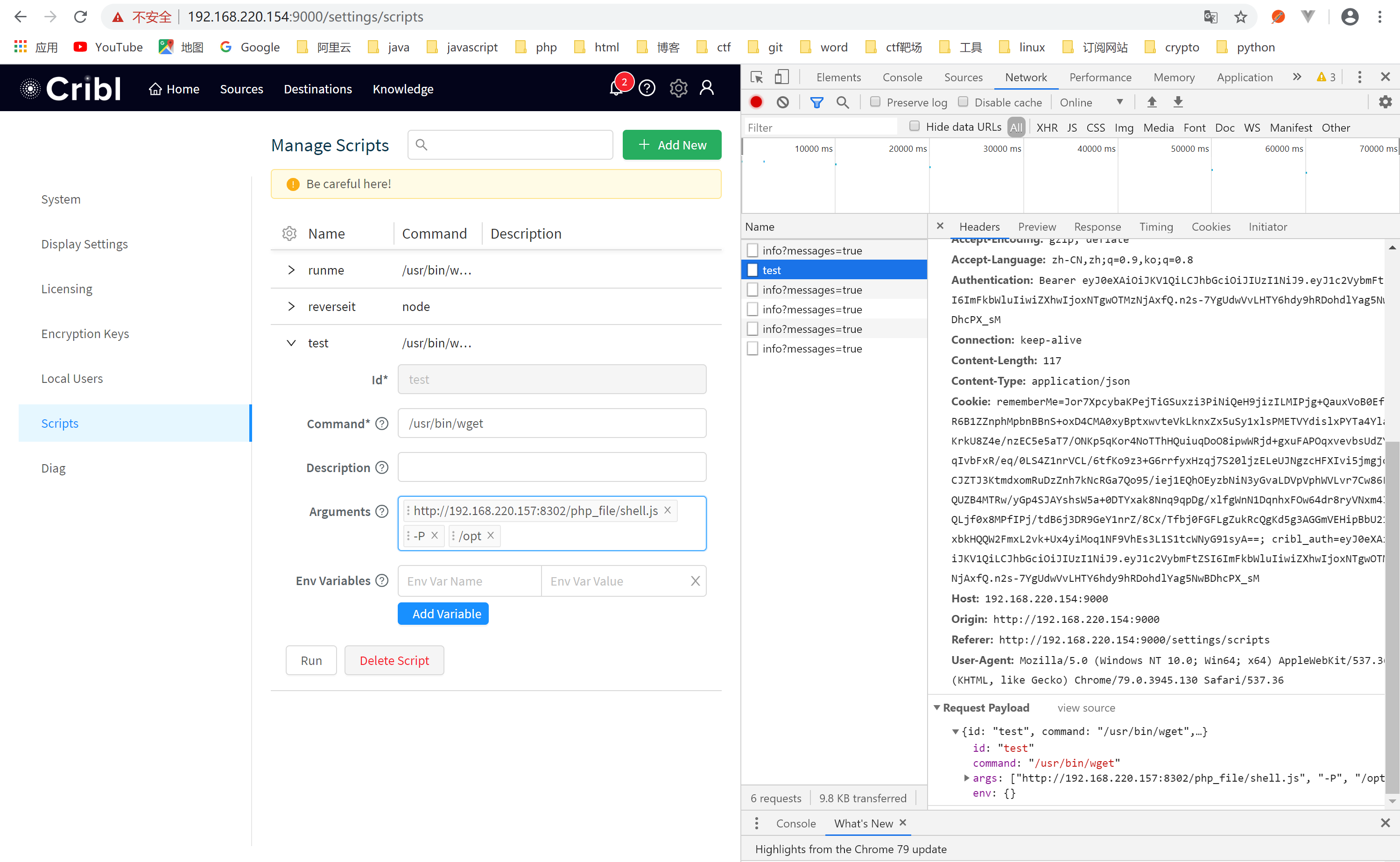Open the Console tab in DevTools

[x=902, y=77]
